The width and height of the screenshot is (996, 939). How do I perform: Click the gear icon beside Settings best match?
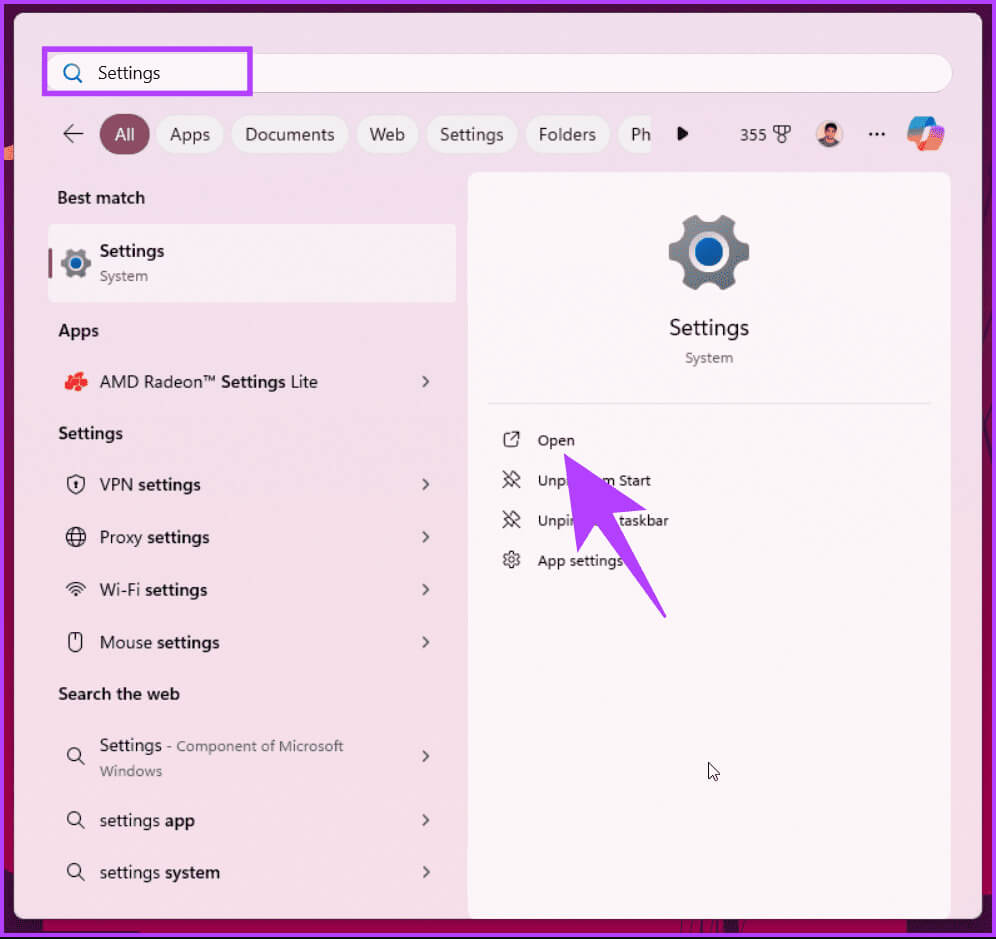point(76,263)
